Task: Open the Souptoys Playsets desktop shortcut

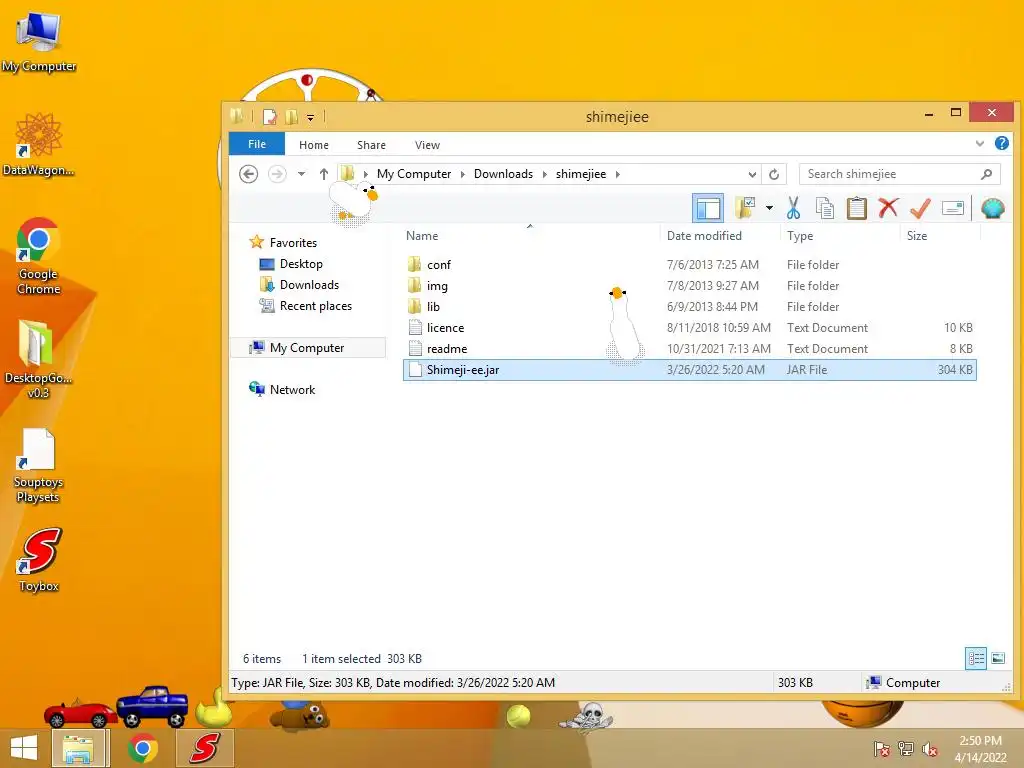Action: click(x=38, y=465)
